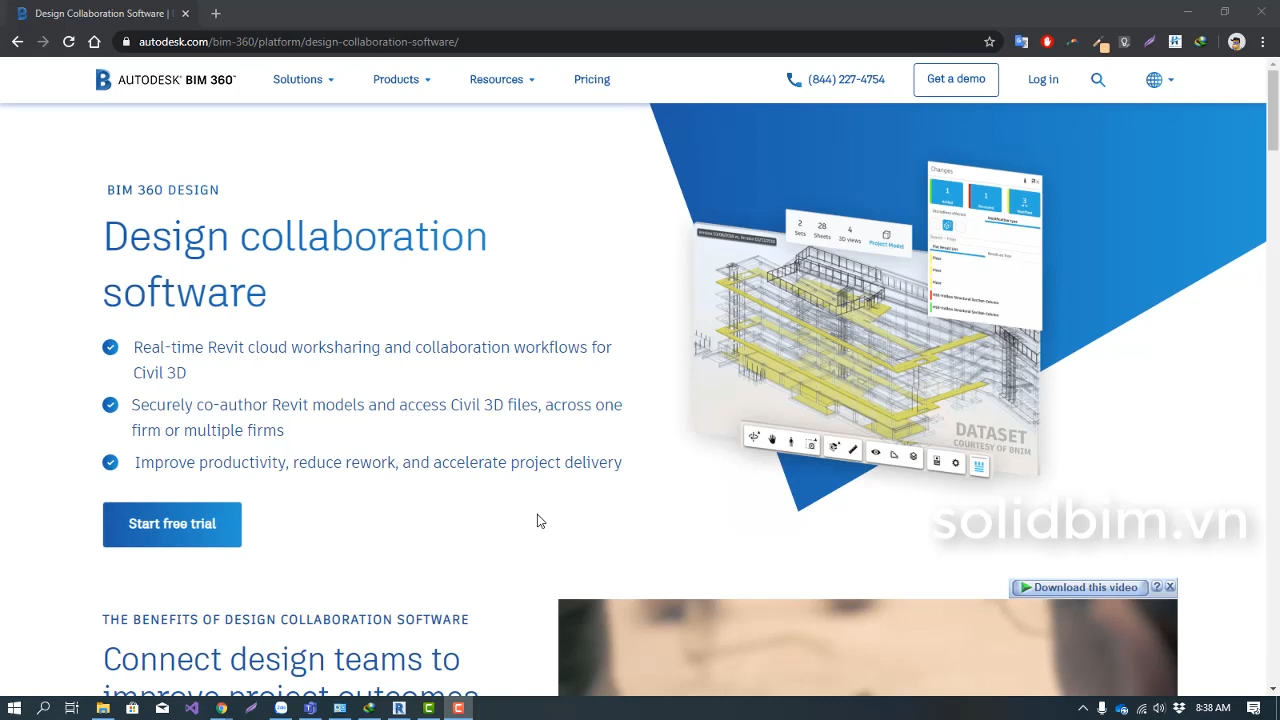Click the Get a demo button
Viewport: 1280px width, 720px height.
pyautogui.click(x=956, y=80)
